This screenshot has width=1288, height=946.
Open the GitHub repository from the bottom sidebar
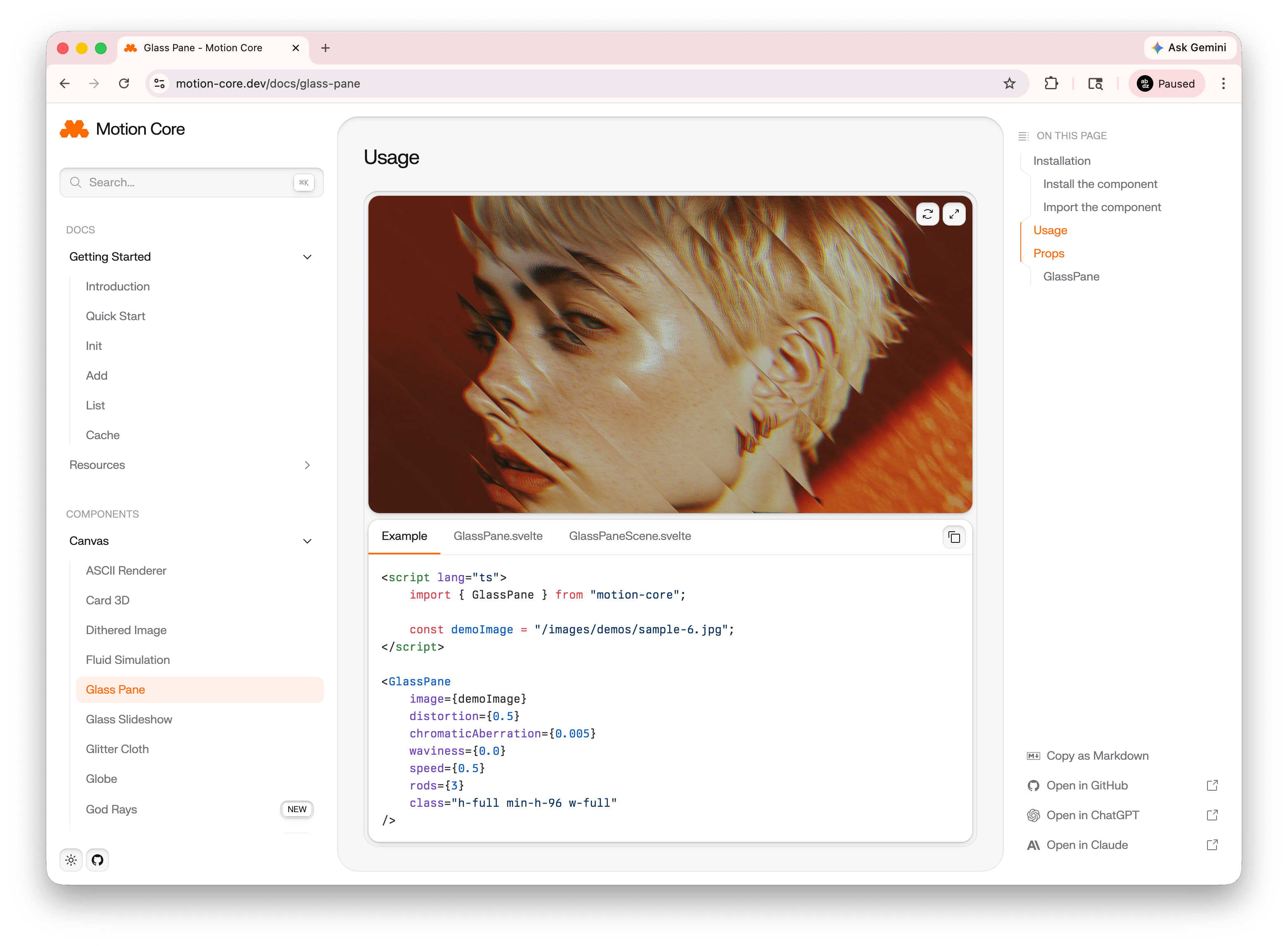click(x=97, y=860)
